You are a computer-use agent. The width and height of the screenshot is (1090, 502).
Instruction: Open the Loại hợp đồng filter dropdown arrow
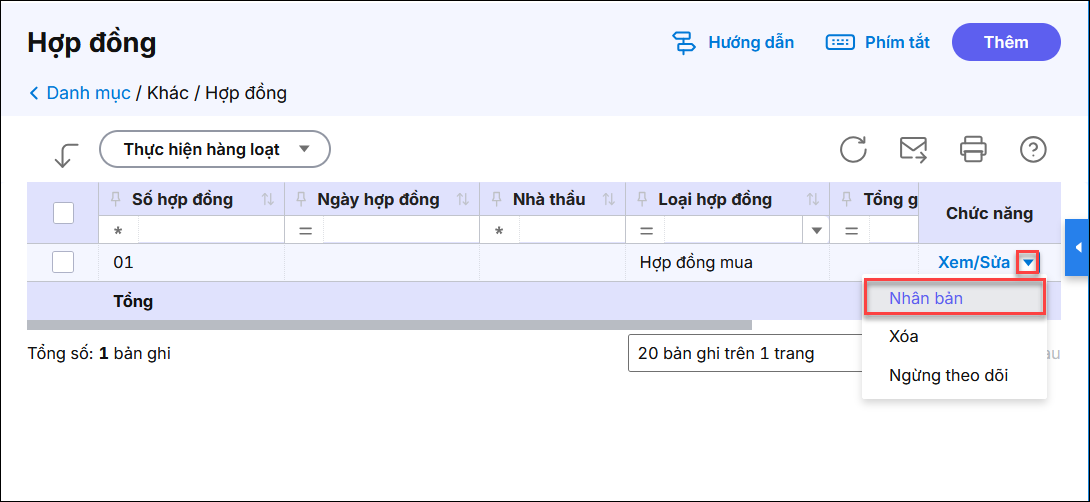(x=817, y=231)
